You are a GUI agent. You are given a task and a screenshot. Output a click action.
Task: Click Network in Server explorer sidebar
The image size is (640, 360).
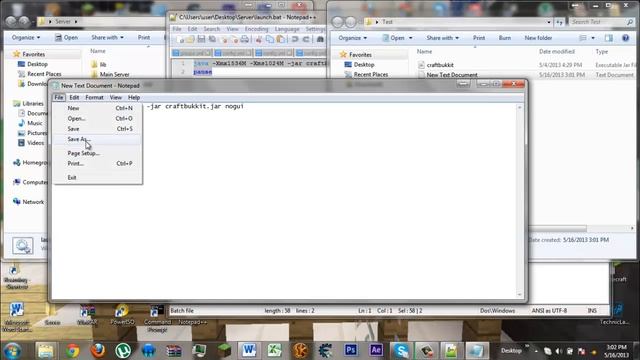(33, 202)
